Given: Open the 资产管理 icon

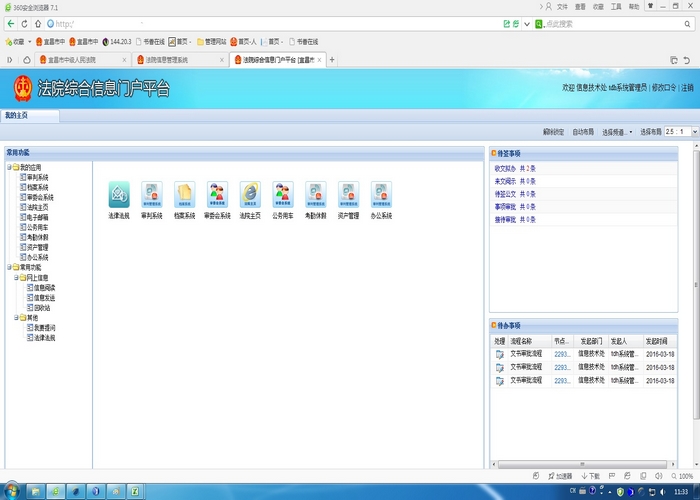Looking at the screenshot, I should click(348, 193).
